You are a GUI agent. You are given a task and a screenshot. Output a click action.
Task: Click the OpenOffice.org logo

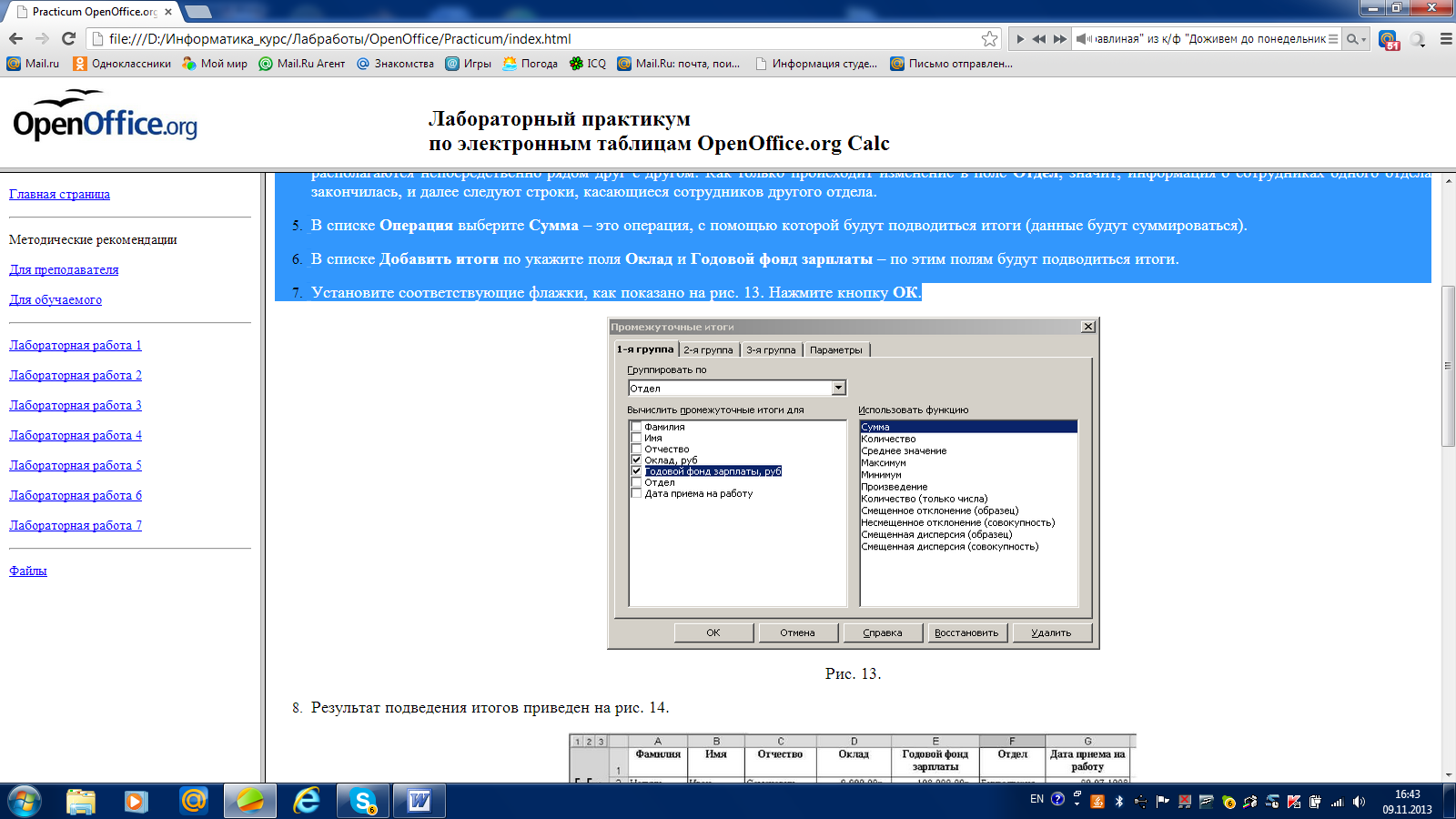point(105,116)
